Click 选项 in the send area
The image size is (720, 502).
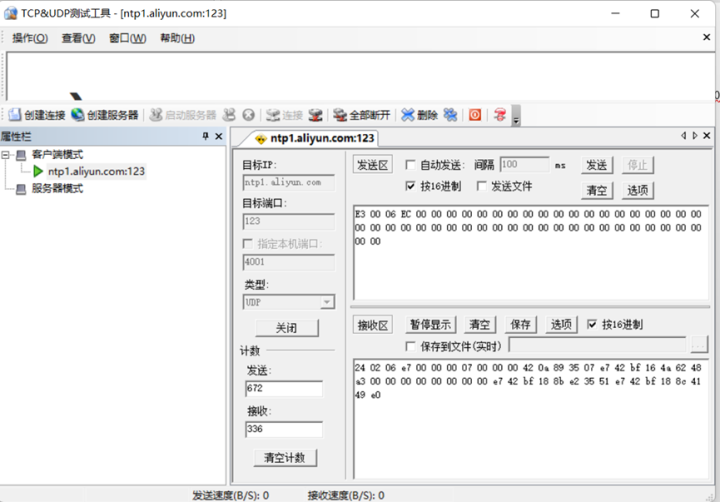[x=638, y=190]
